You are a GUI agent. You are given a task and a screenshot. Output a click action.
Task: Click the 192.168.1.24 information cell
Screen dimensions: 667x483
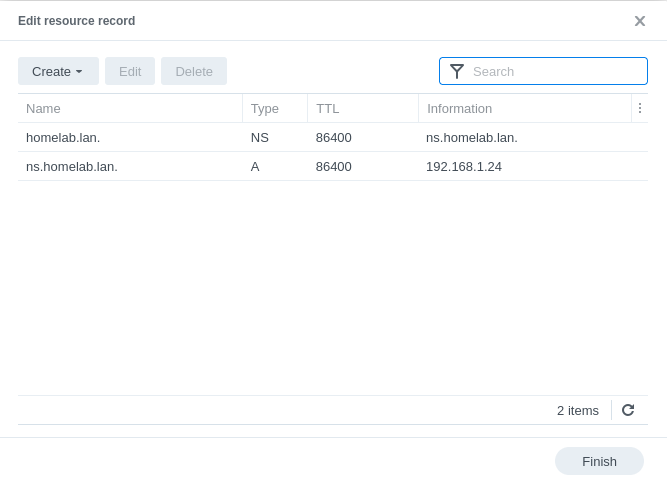click(464, 166)
